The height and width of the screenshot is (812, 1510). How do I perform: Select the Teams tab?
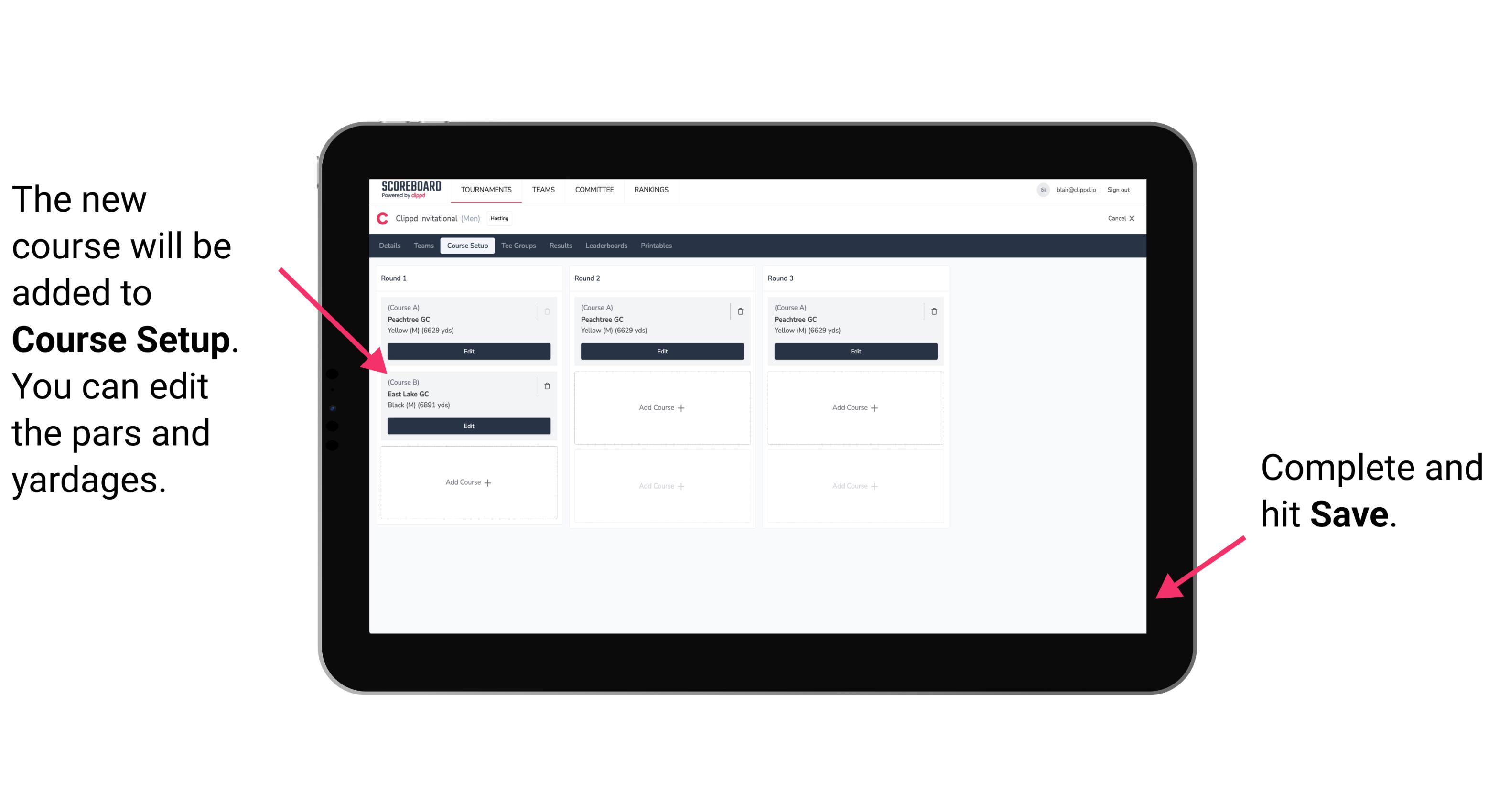click(421, 245)
